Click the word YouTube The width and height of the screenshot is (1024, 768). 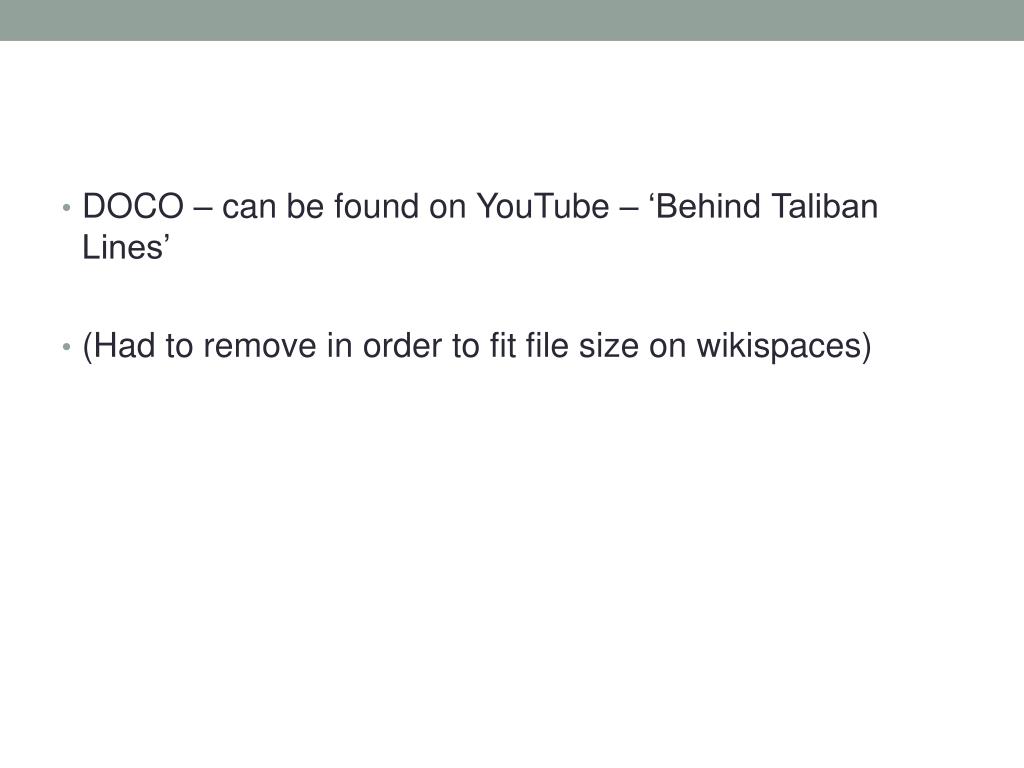point(529,207)
